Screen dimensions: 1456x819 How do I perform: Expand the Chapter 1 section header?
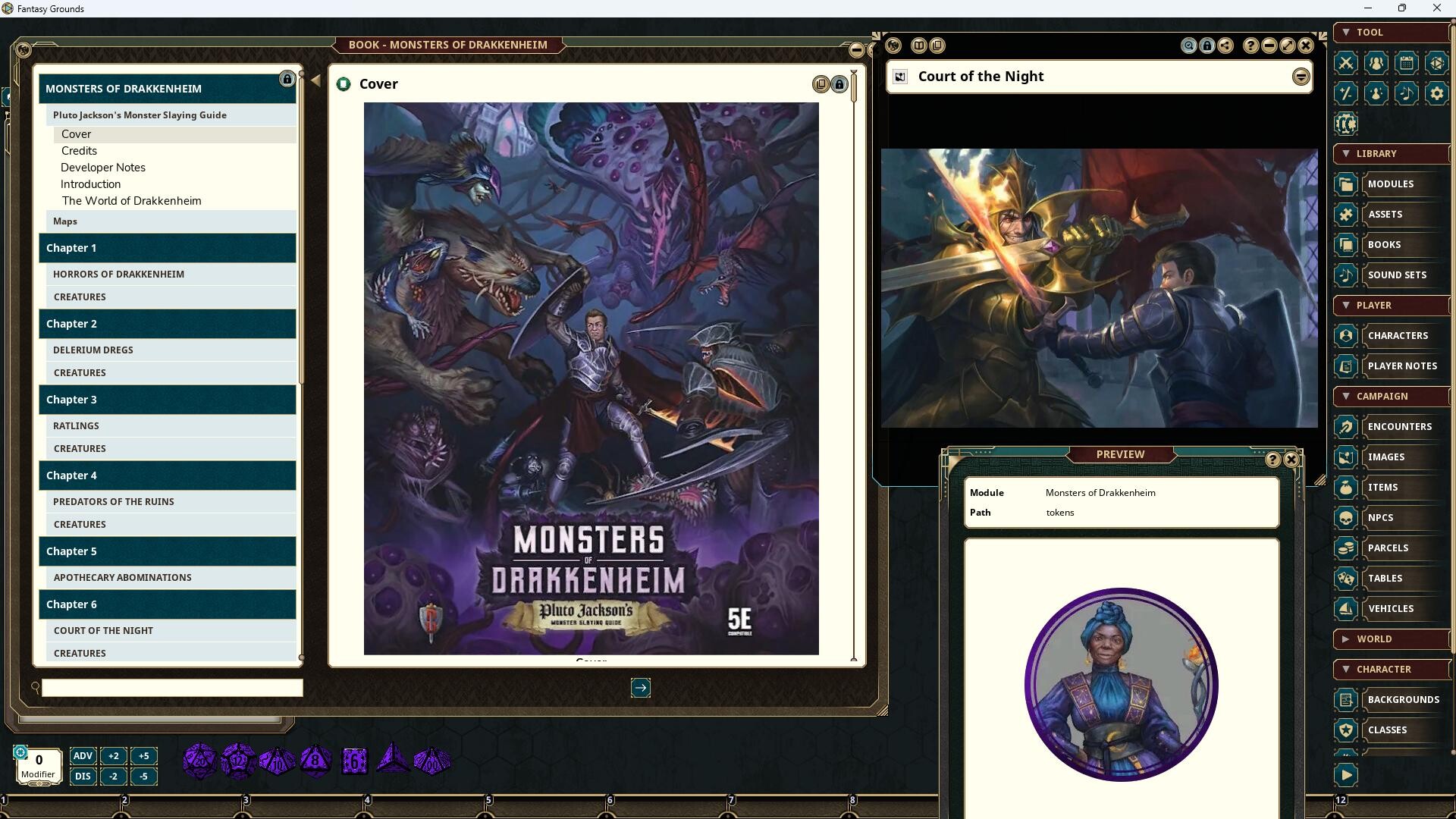pyautogui.click(x=168, y=248)
